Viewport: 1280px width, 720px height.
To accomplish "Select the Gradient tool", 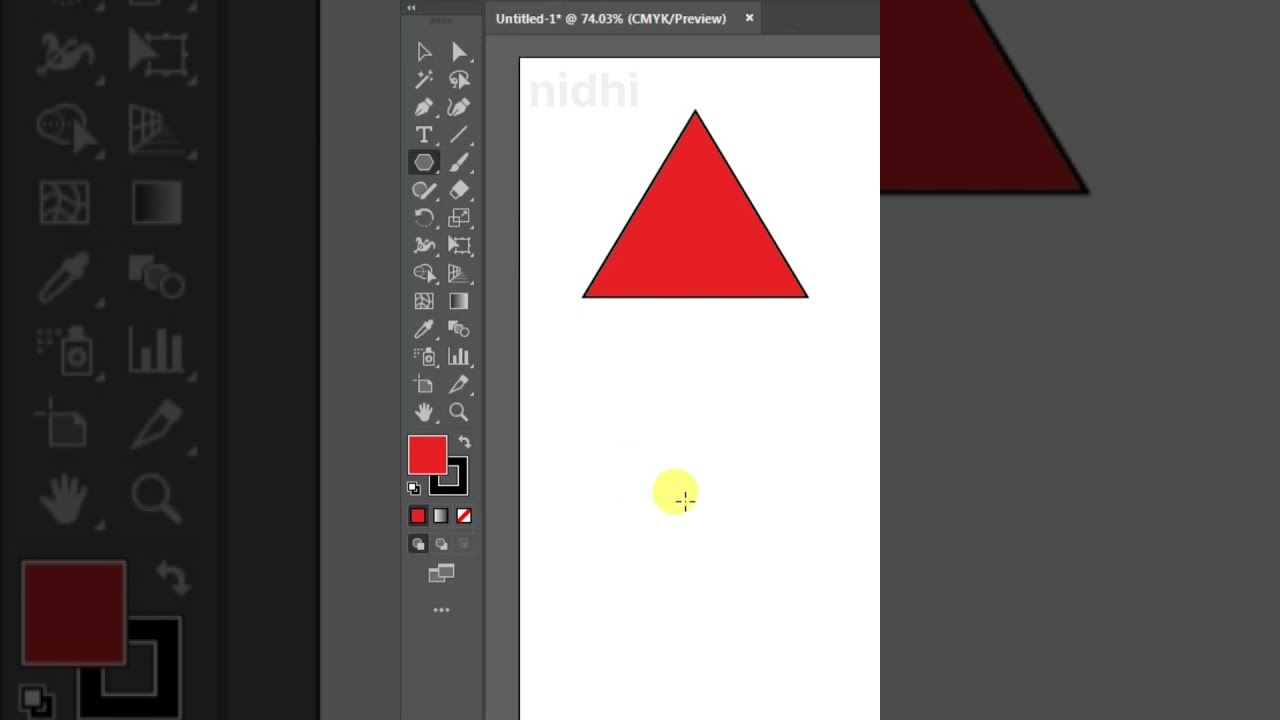I will (x=459, y=301).
